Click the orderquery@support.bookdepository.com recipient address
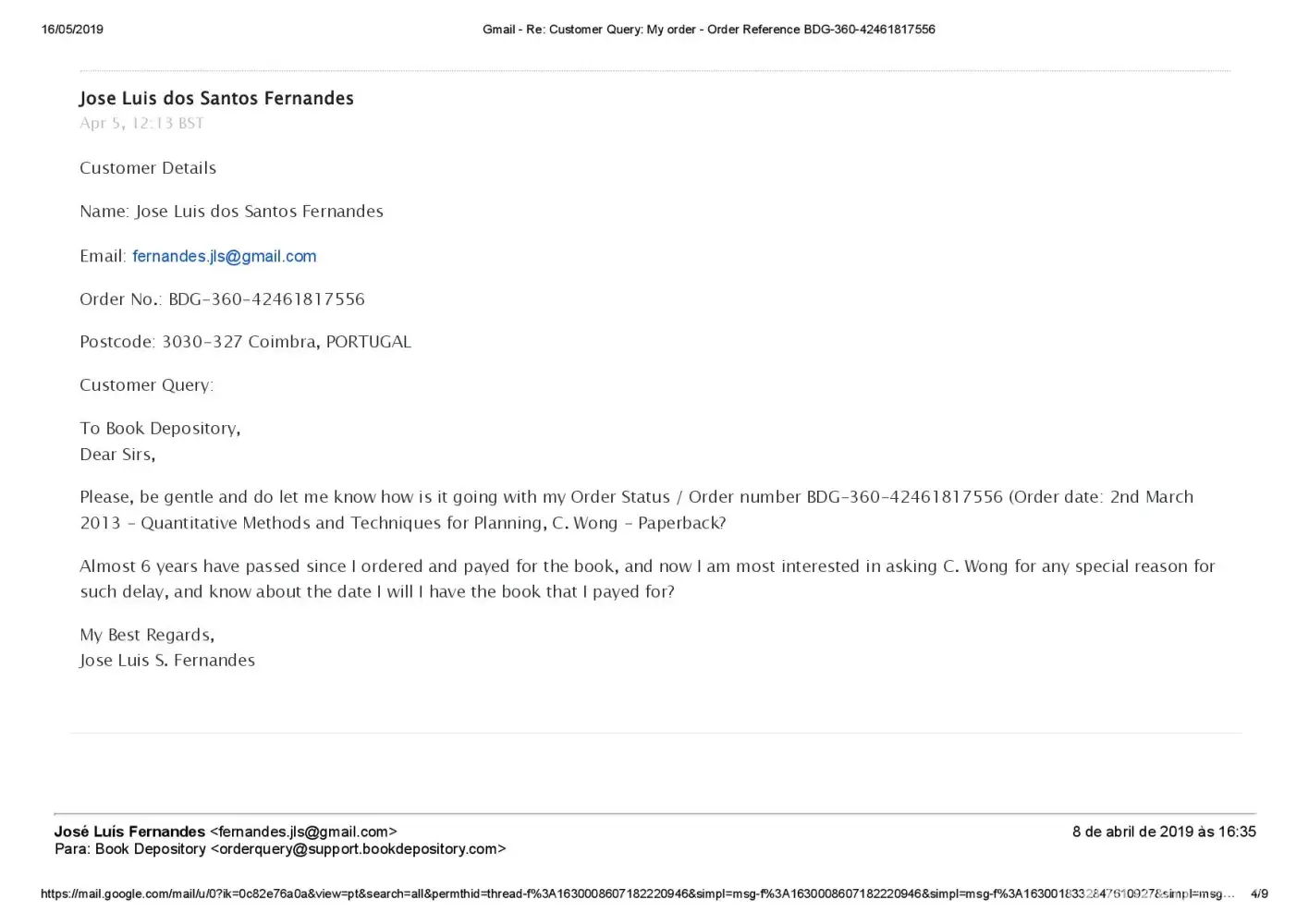This screenshot has width=1309, height=924. (x=358, y=848)
